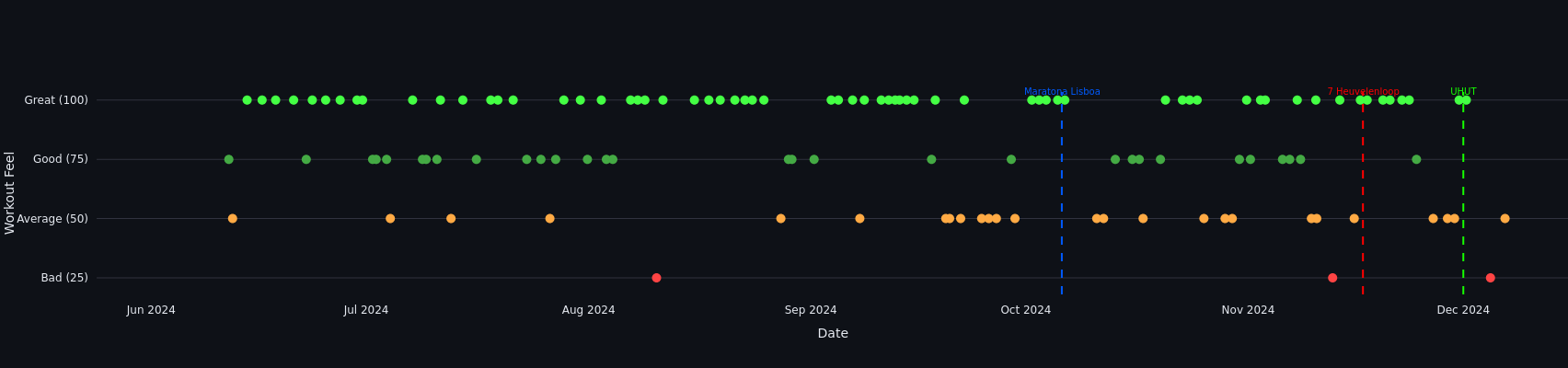The image size is (1568, 368).
Task: Click the Great (100) axis label
Action: (x=56, y=100)
